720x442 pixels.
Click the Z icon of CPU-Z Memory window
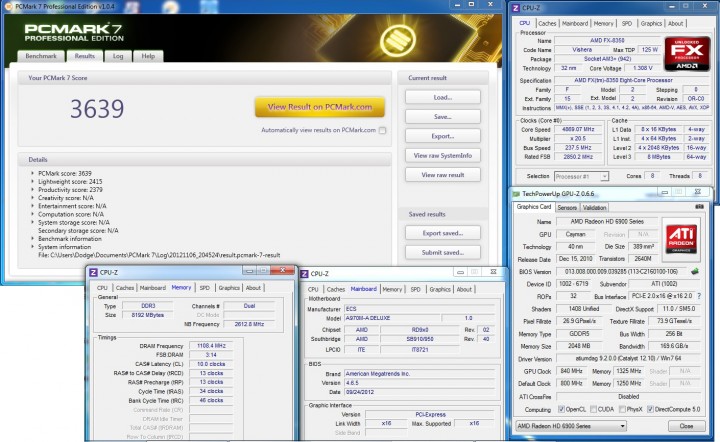click(x=93, y=272)
